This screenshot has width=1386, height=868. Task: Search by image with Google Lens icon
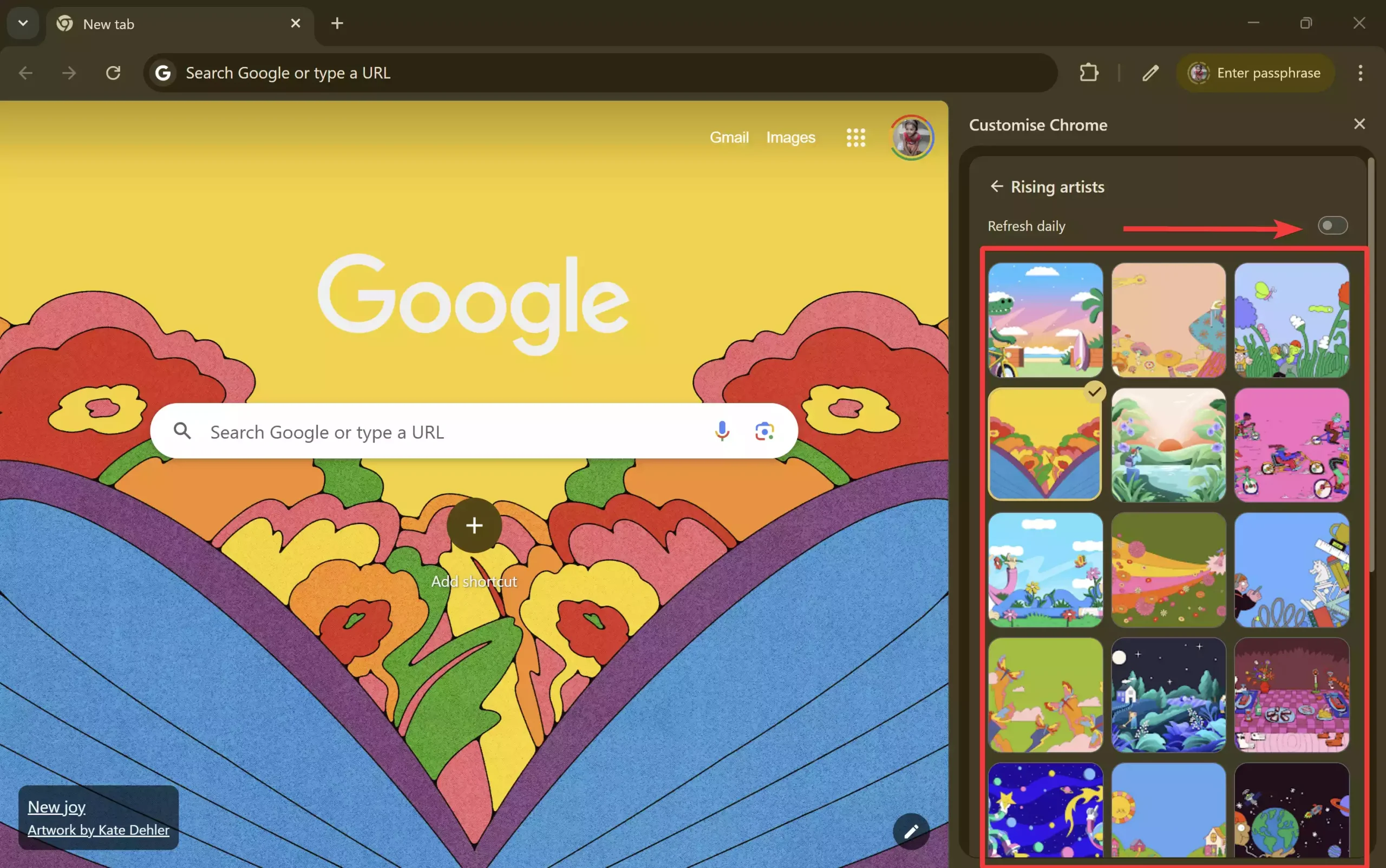coord(764,431)
